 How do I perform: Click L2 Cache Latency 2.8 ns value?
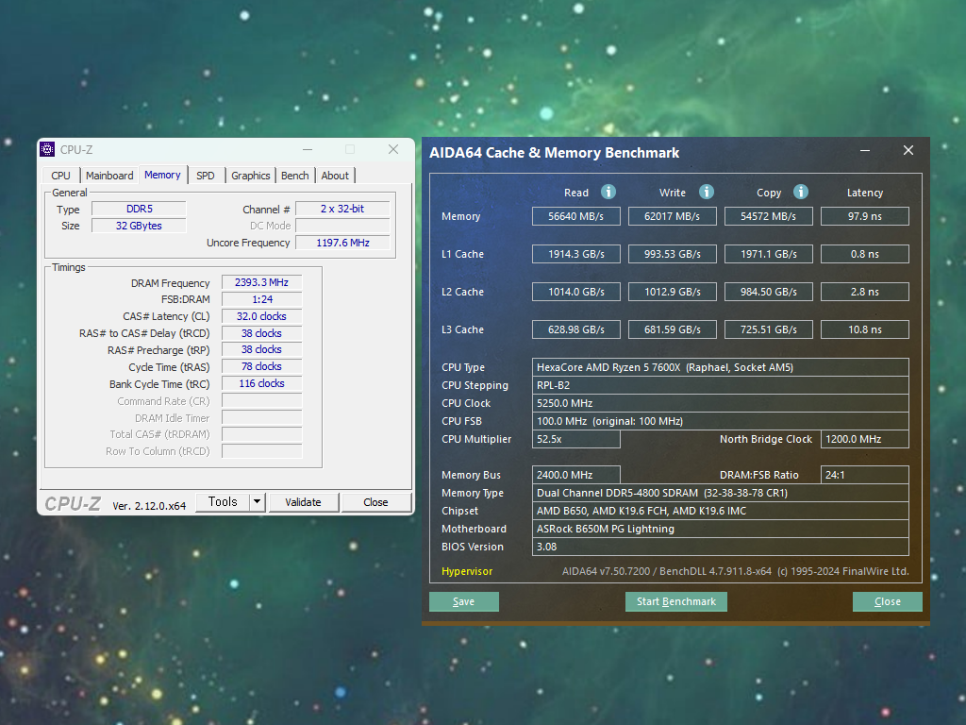coord(865,292)
